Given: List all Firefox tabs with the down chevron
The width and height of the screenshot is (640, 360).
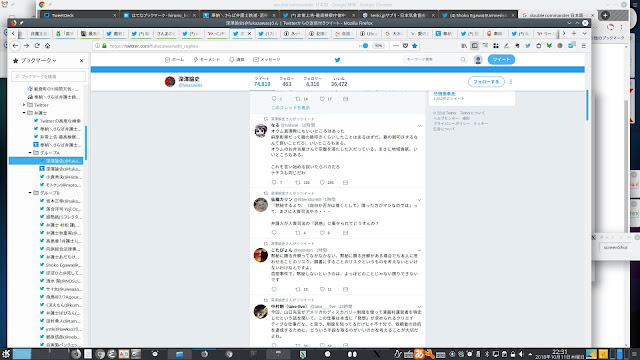Looking at the screenshot, I should (584, 33).
